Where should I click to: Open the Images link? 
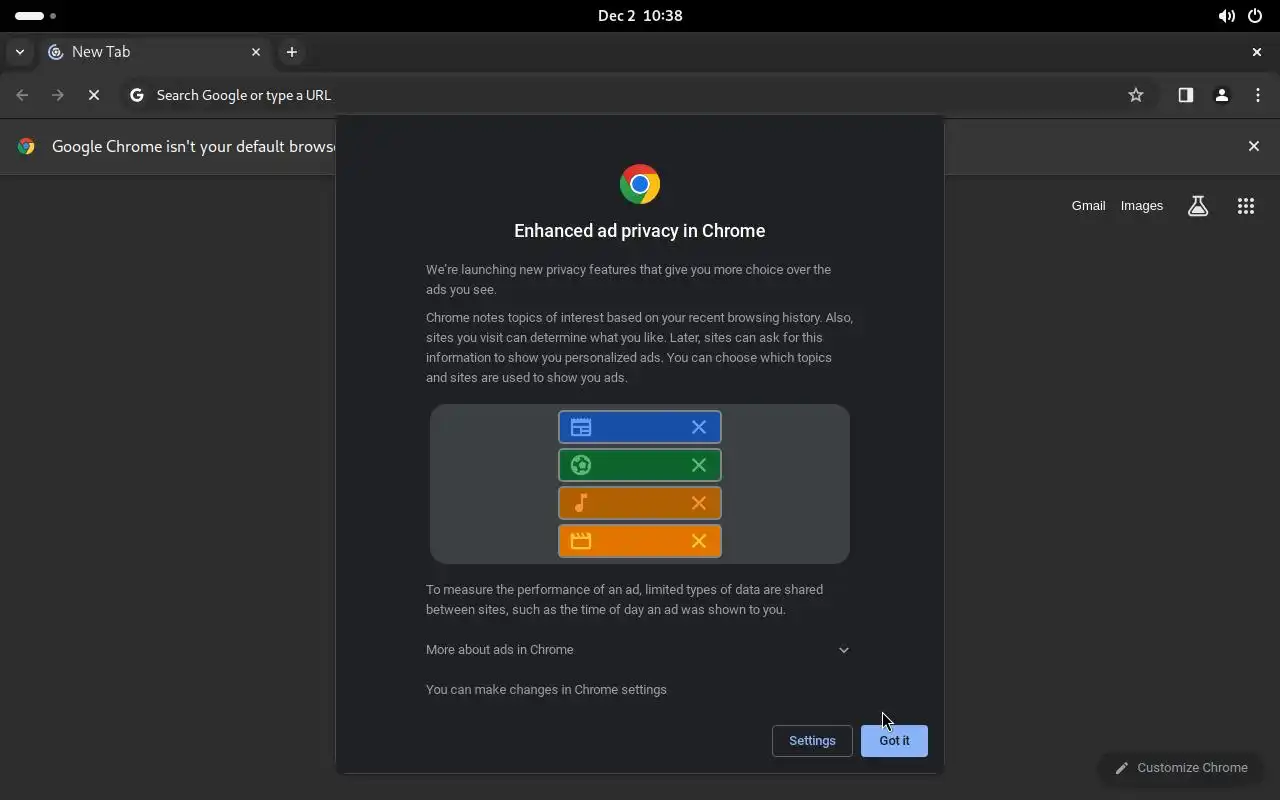(1142, 206)
